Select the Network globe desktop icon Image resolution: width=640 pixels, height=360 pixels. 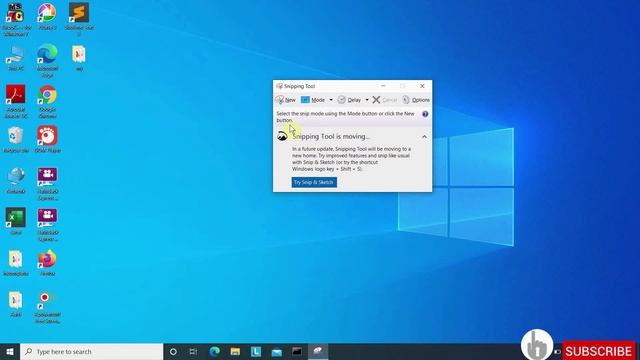click(16, 180)
